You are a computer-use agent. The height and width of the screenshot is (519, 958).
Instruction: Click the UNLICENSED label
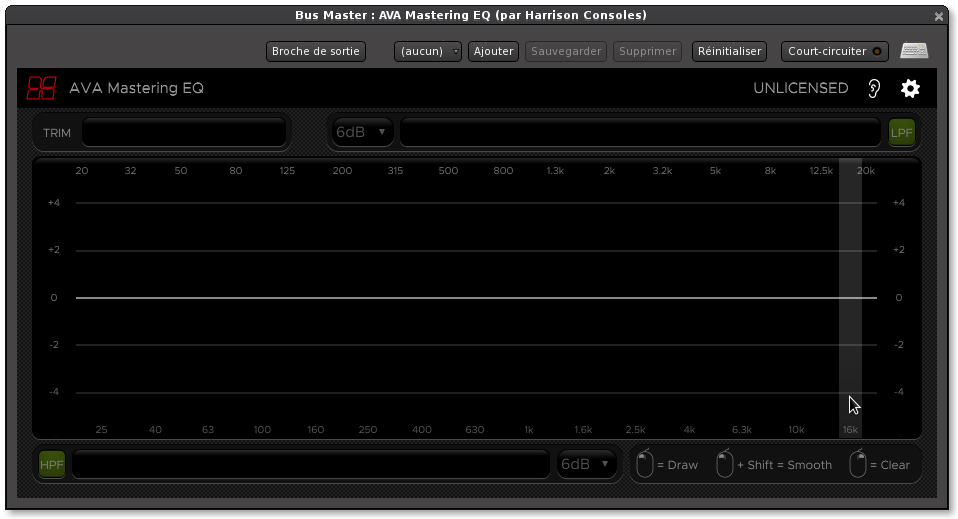(800, 89)
